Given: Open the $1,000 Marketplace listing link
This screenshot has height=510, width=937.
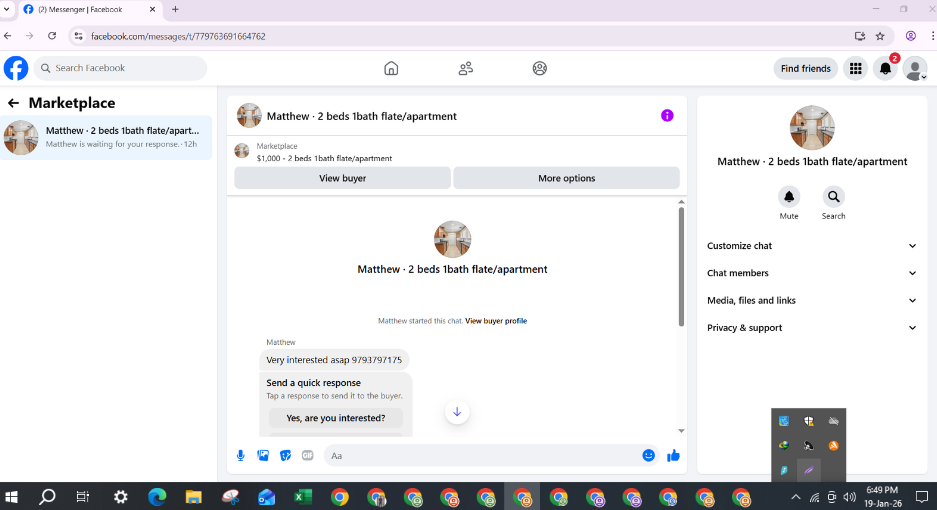Looking at the screenshot, I should click(324, 158).
